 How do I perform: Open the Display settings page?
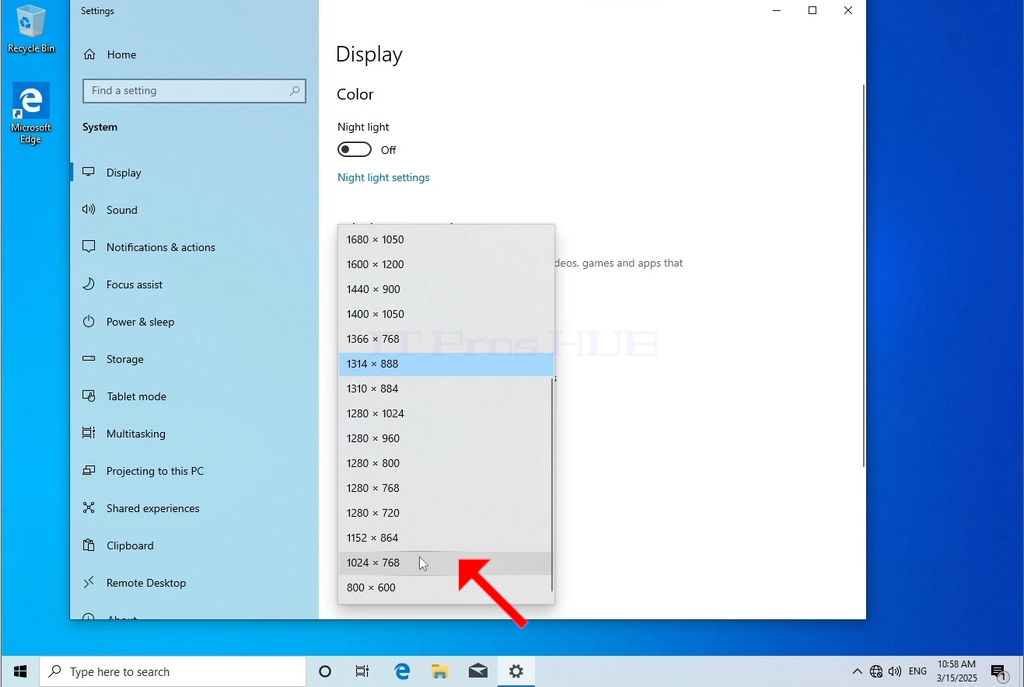point(194,172)
